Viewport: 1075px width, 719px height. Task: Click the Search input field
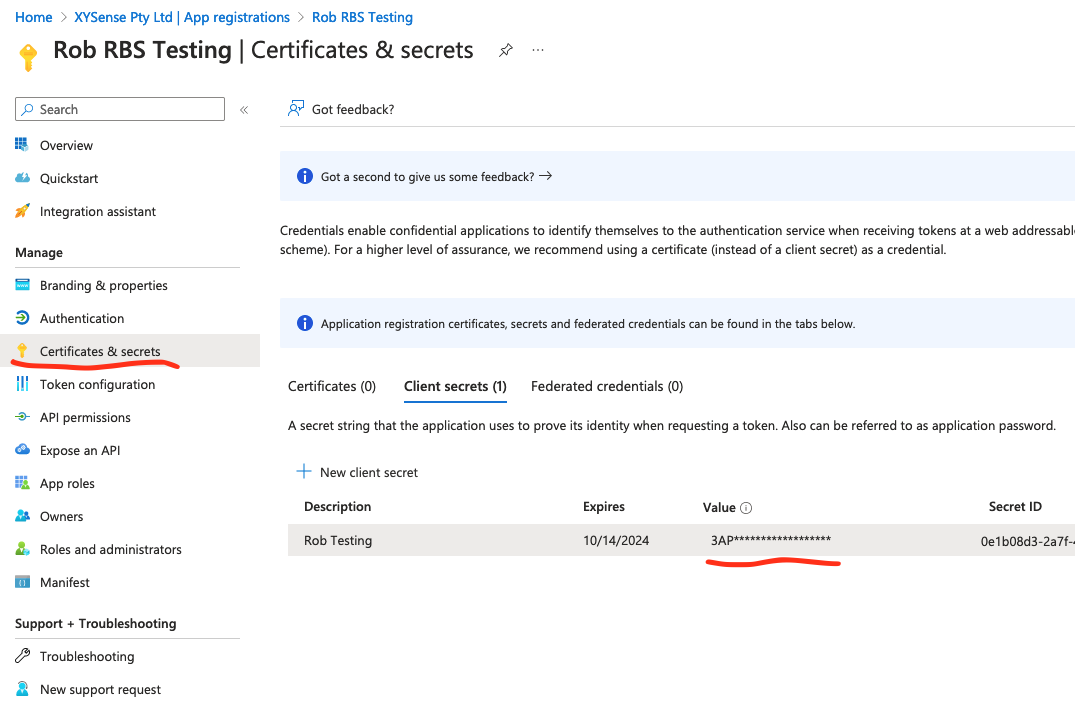pos(120,109)
